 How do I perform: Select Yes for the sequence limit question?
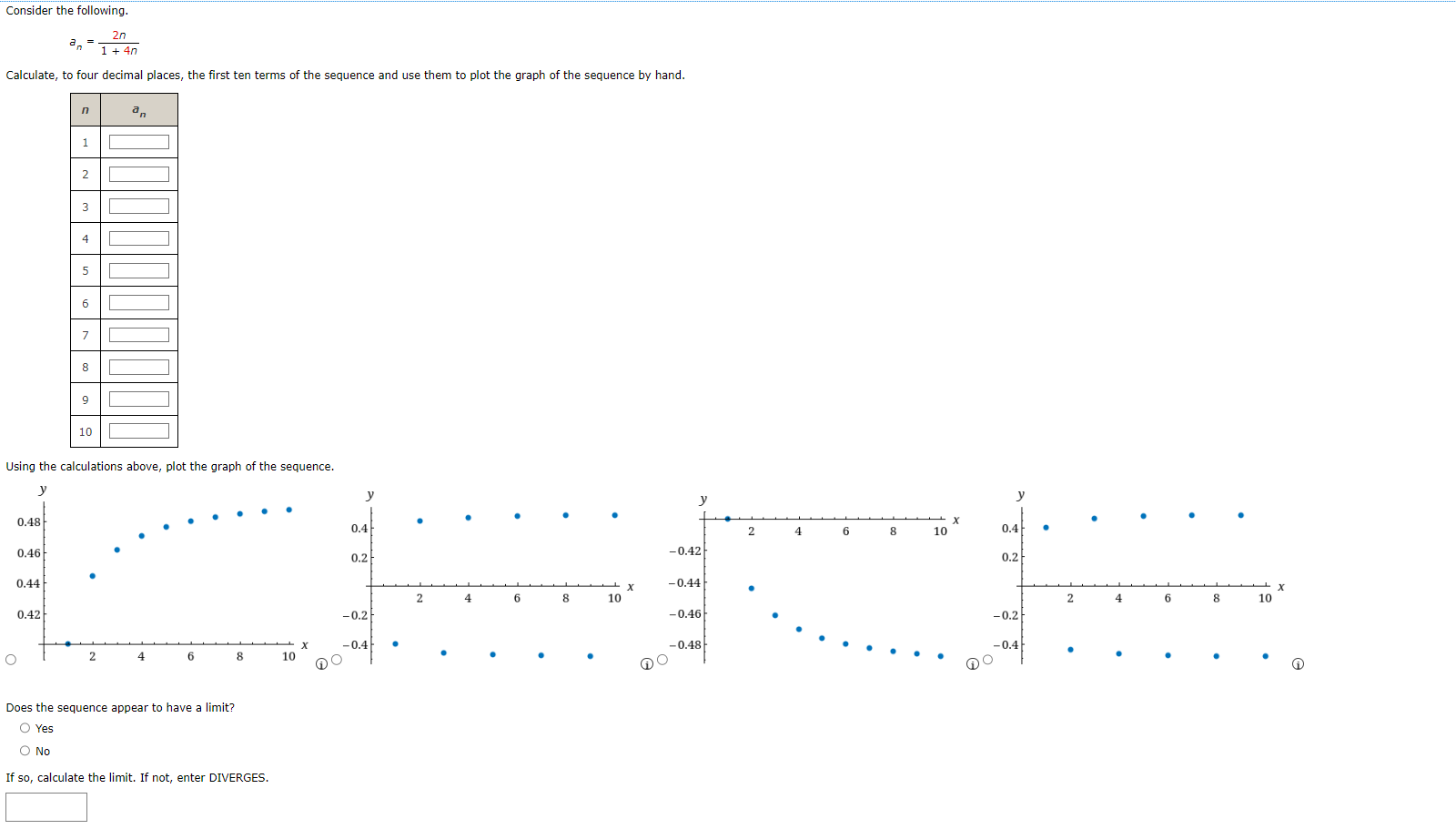coord(25,727)
